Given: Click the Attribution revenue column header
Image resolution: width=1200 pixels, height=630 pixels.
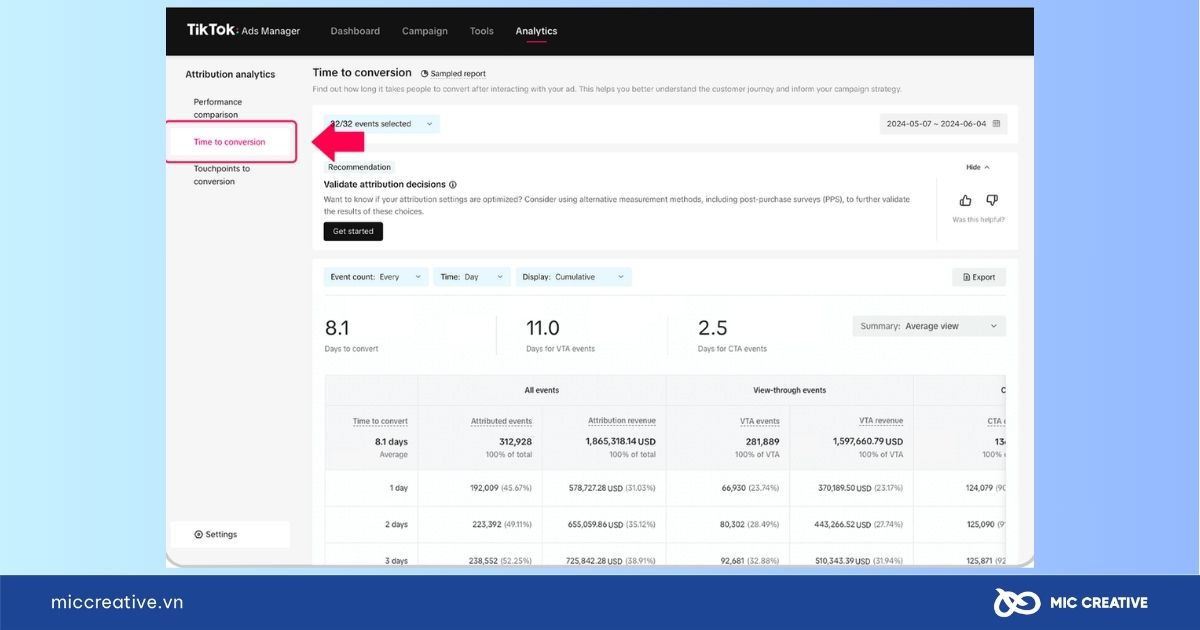Looking at the screenshot, I should coord(622,421).
